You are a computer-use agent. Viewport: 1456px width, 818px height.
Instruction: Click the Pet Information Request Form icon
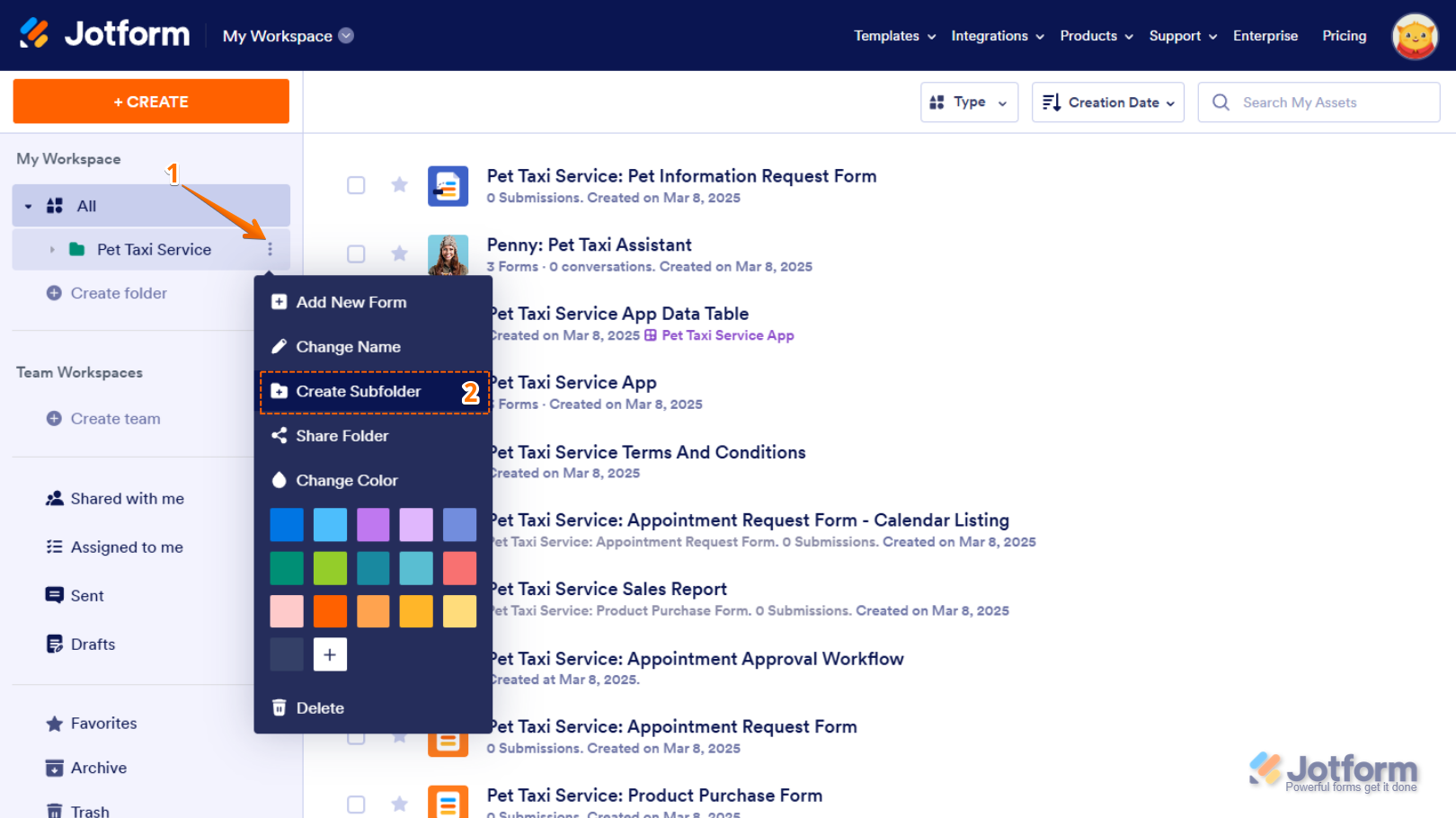pyautogui.click(x=448, y=186)
